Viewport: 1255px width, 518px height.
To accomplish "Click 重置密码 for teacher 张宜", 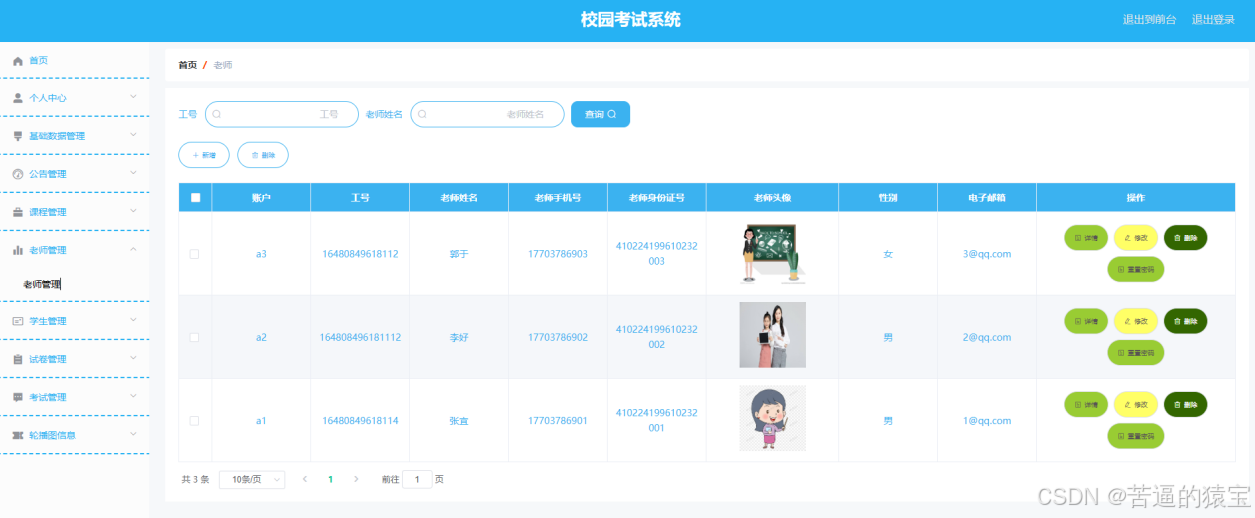I will coord(1136,436).
